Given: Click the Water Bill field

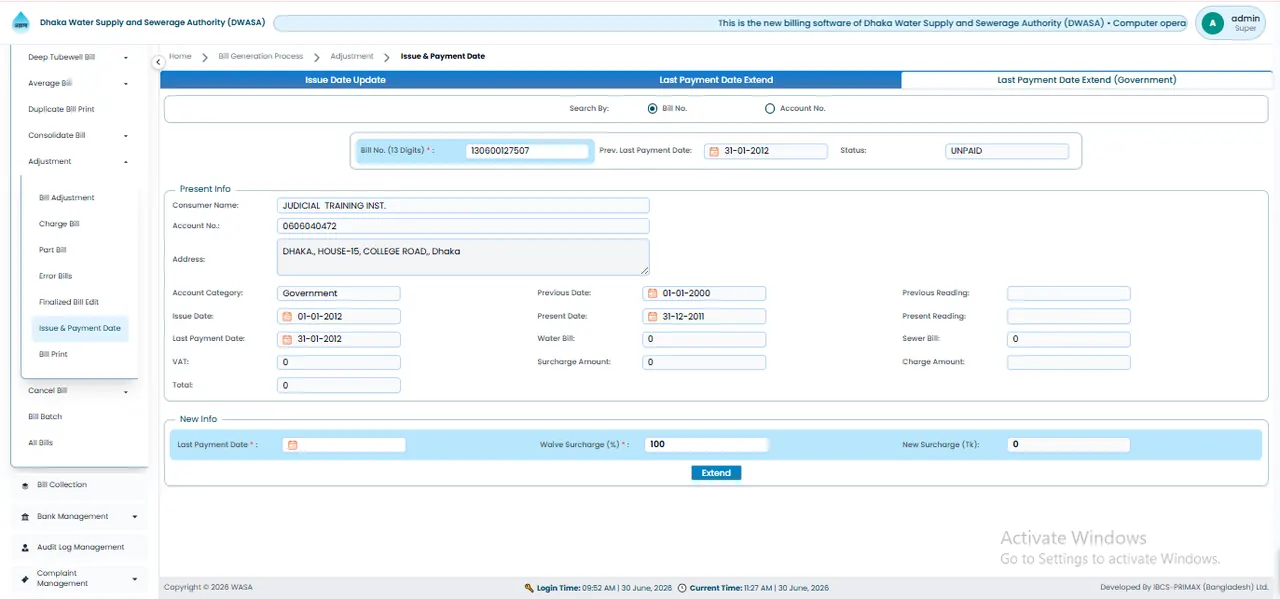Looking at the screenshot, I should (x=704, y=339).
